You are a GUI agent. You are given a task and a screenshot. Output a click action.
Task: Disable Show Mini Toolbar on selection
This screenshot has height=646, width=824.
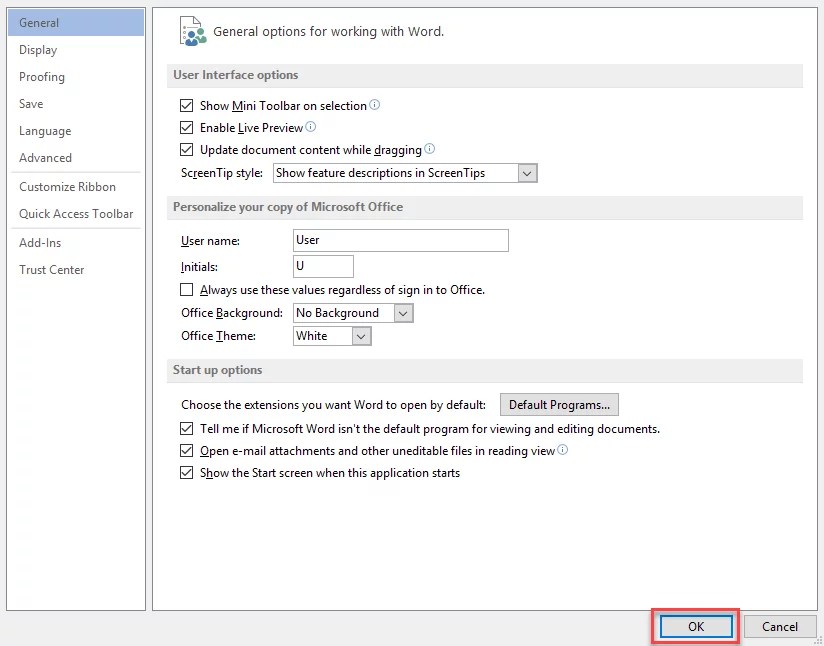[x=186, y=105]
